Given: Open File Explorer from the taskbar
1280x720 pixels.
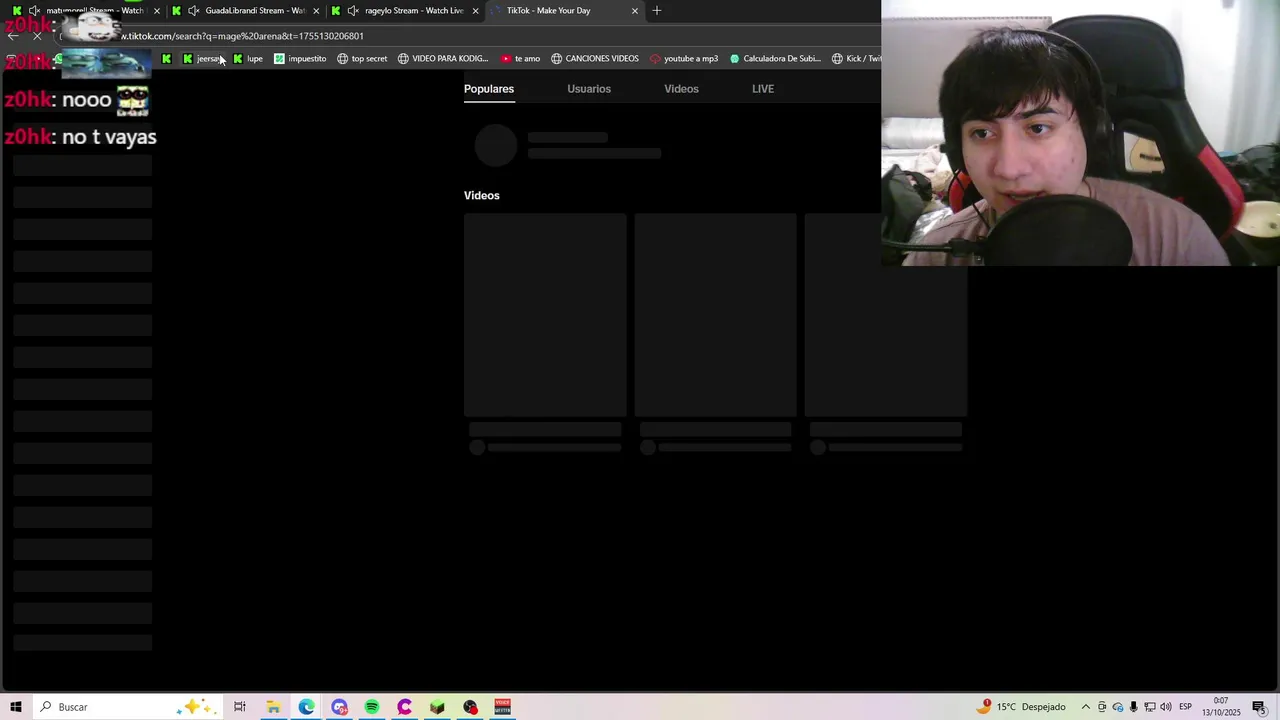Looking at the screenshot, I should point(273,707).
